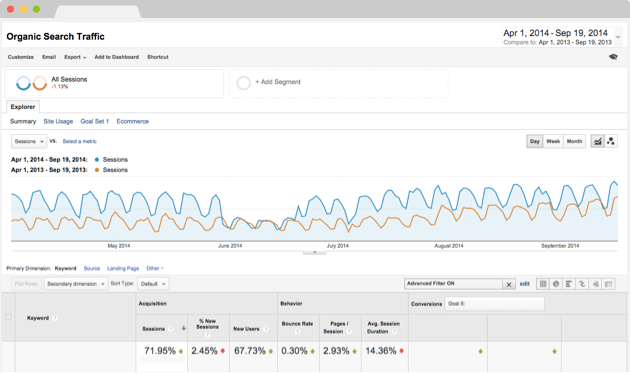Click the All Sessions donut chart icons

[31, 83]
